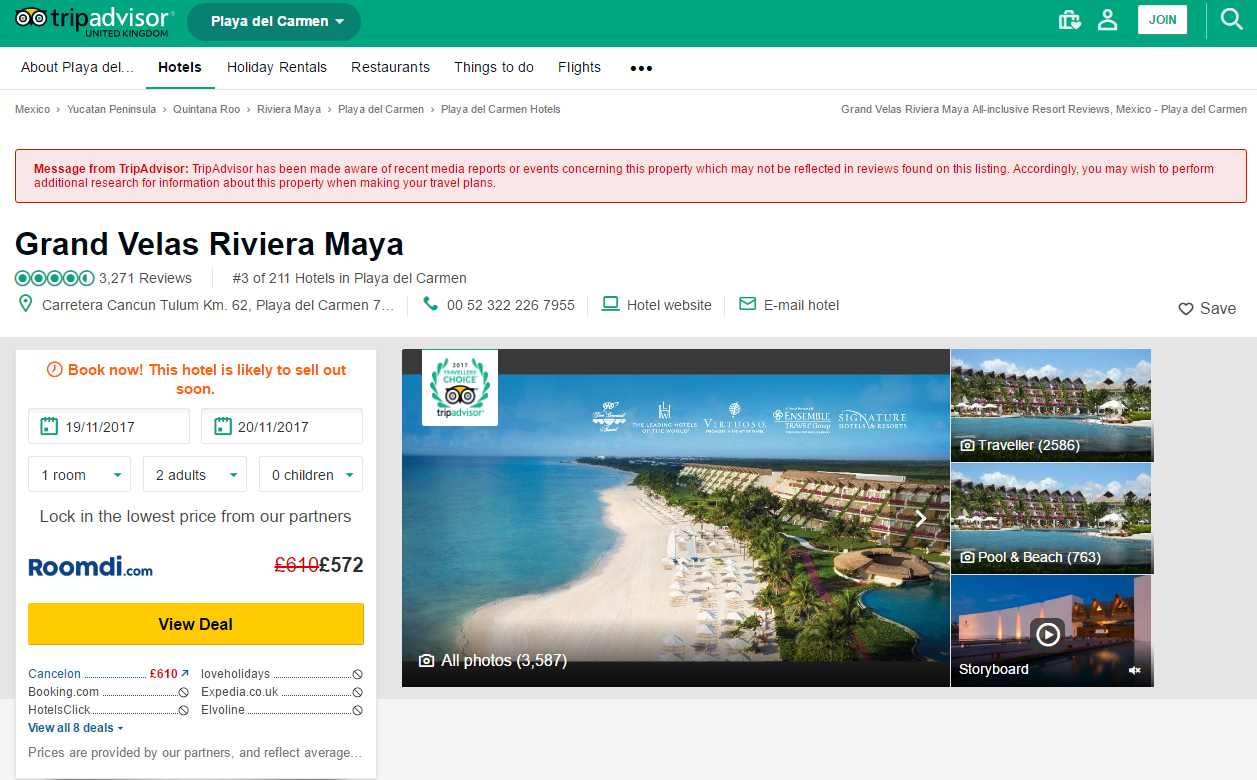Open the 0 children dropdown
This screenshot has height=780, width=1257.
pyautogui.click(x=311, y=475)
